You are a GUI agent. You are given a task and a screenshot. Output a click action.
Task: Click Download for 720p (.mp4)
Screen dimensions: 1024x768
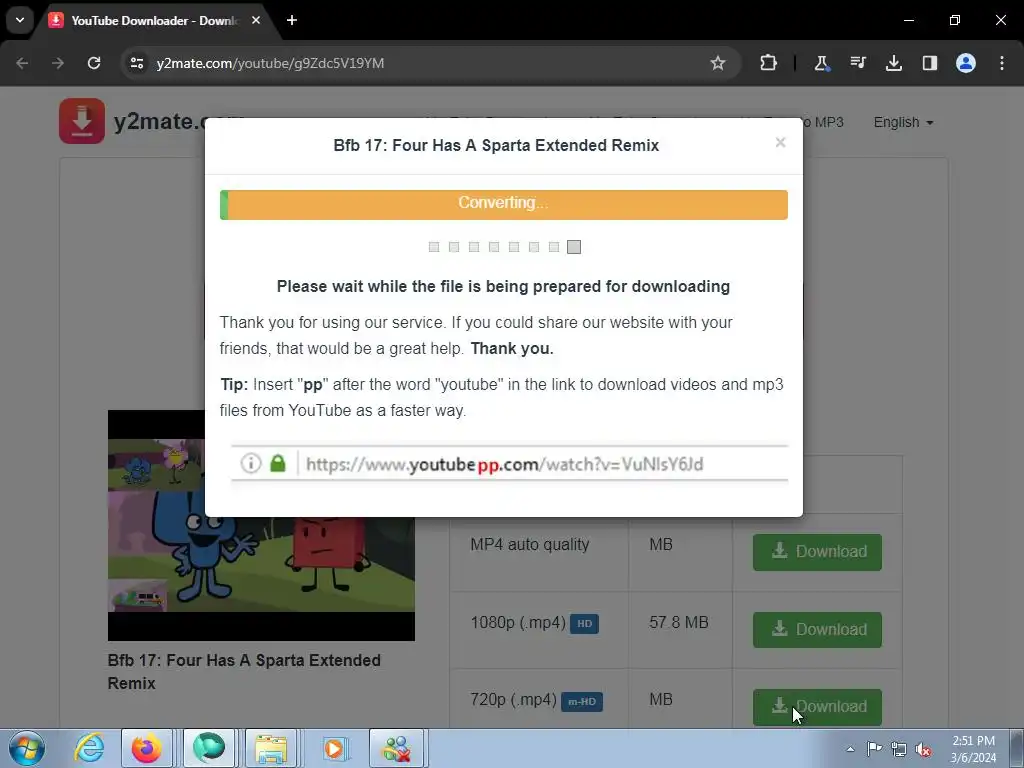pos(817,707)
